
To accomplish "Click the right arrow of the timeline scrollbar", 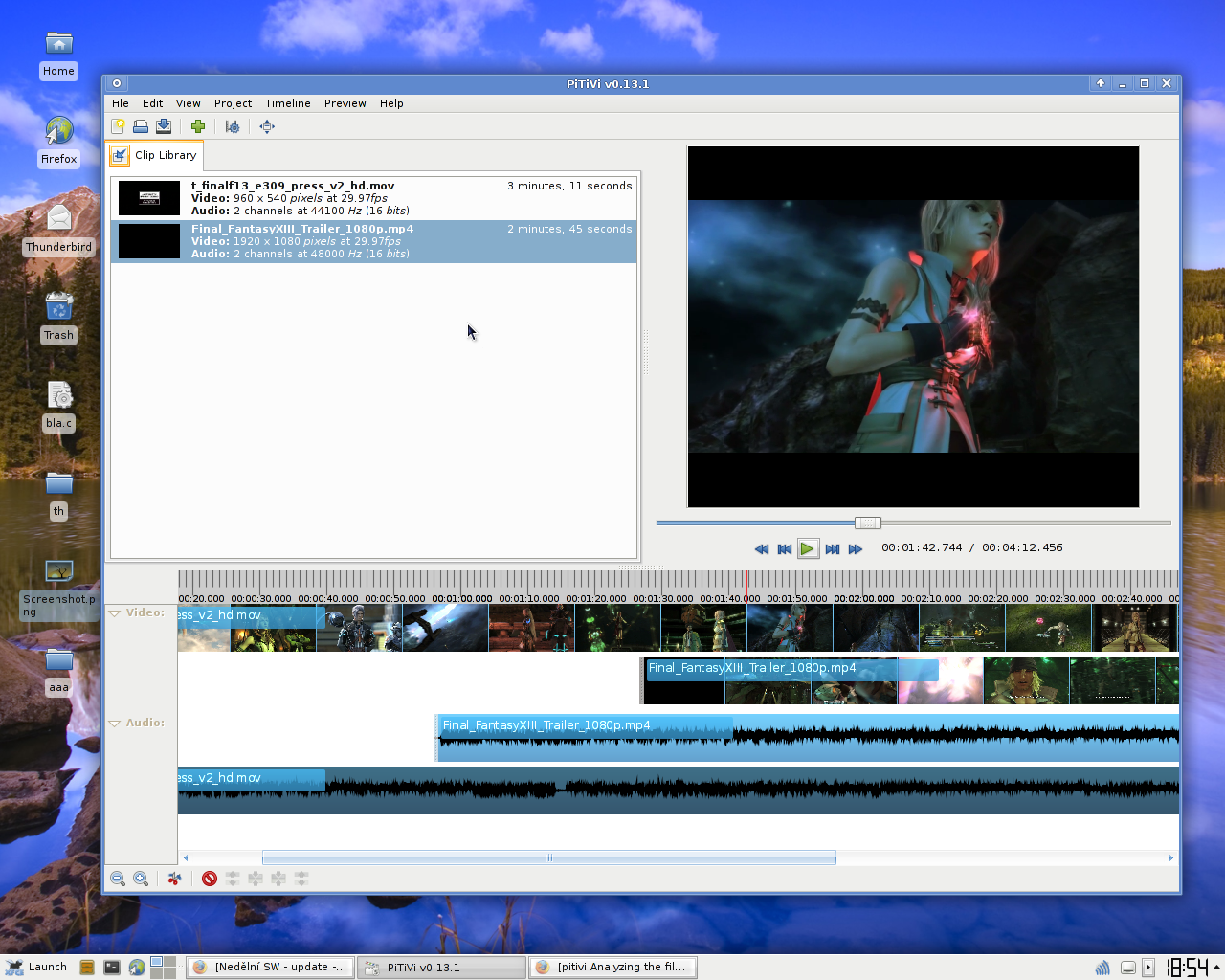I will pos(1171,857).
